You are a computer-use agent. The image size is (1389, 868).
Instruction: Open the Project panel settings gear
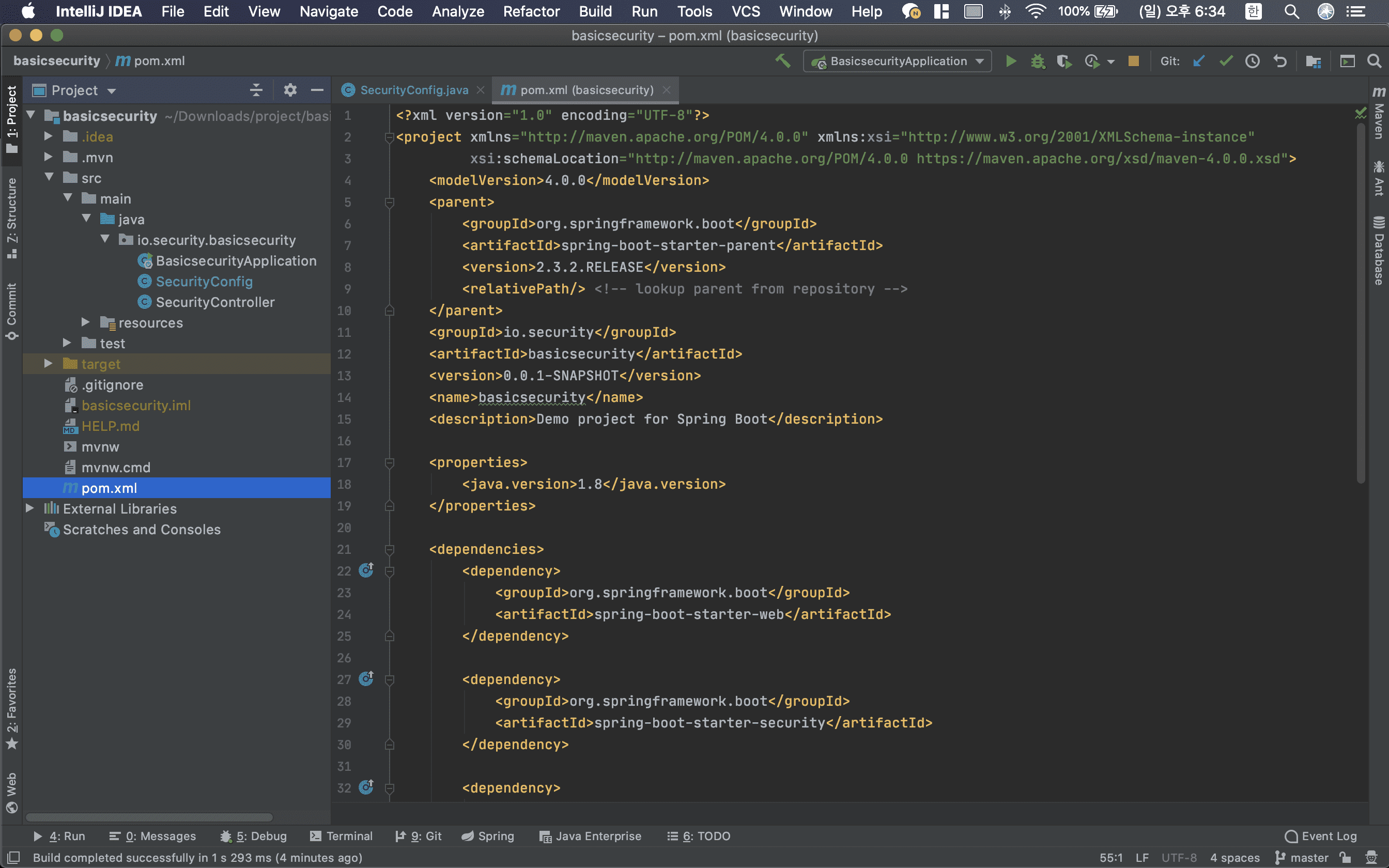pos(290,90)
